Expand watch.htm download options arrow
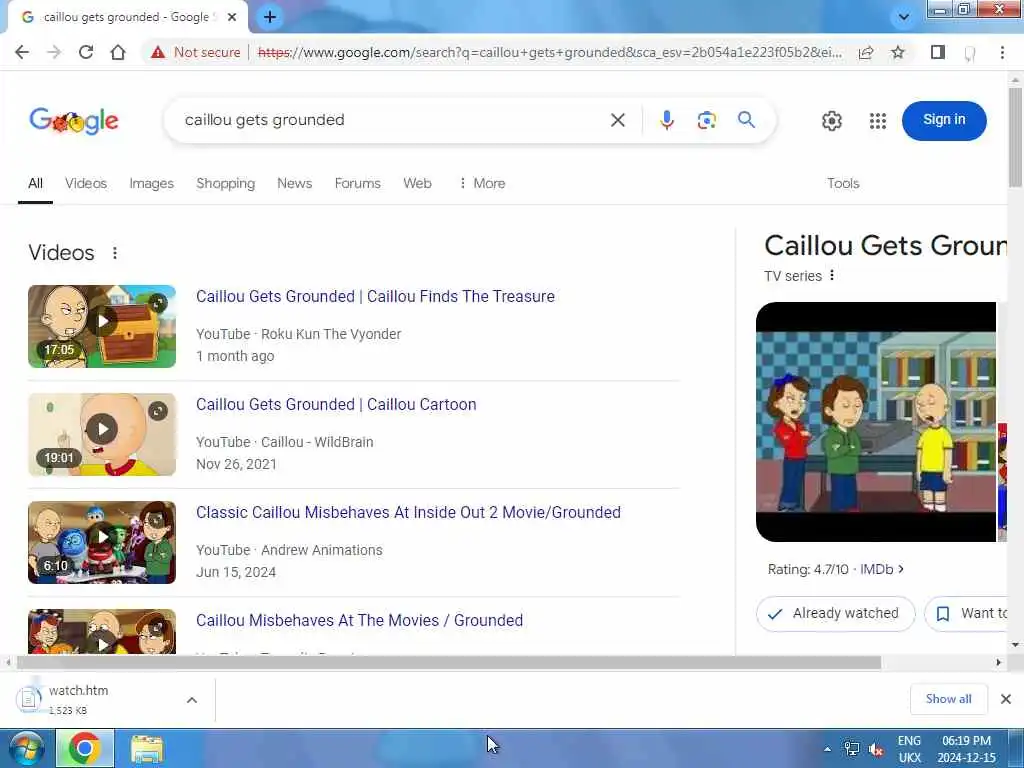1024x768 pixels. (192, 700)
